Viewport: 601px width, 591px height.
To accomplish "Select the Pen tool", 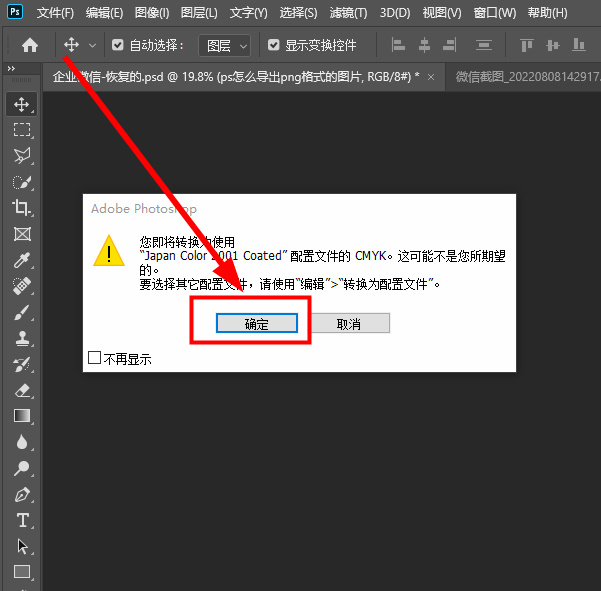I will point(22,494).
